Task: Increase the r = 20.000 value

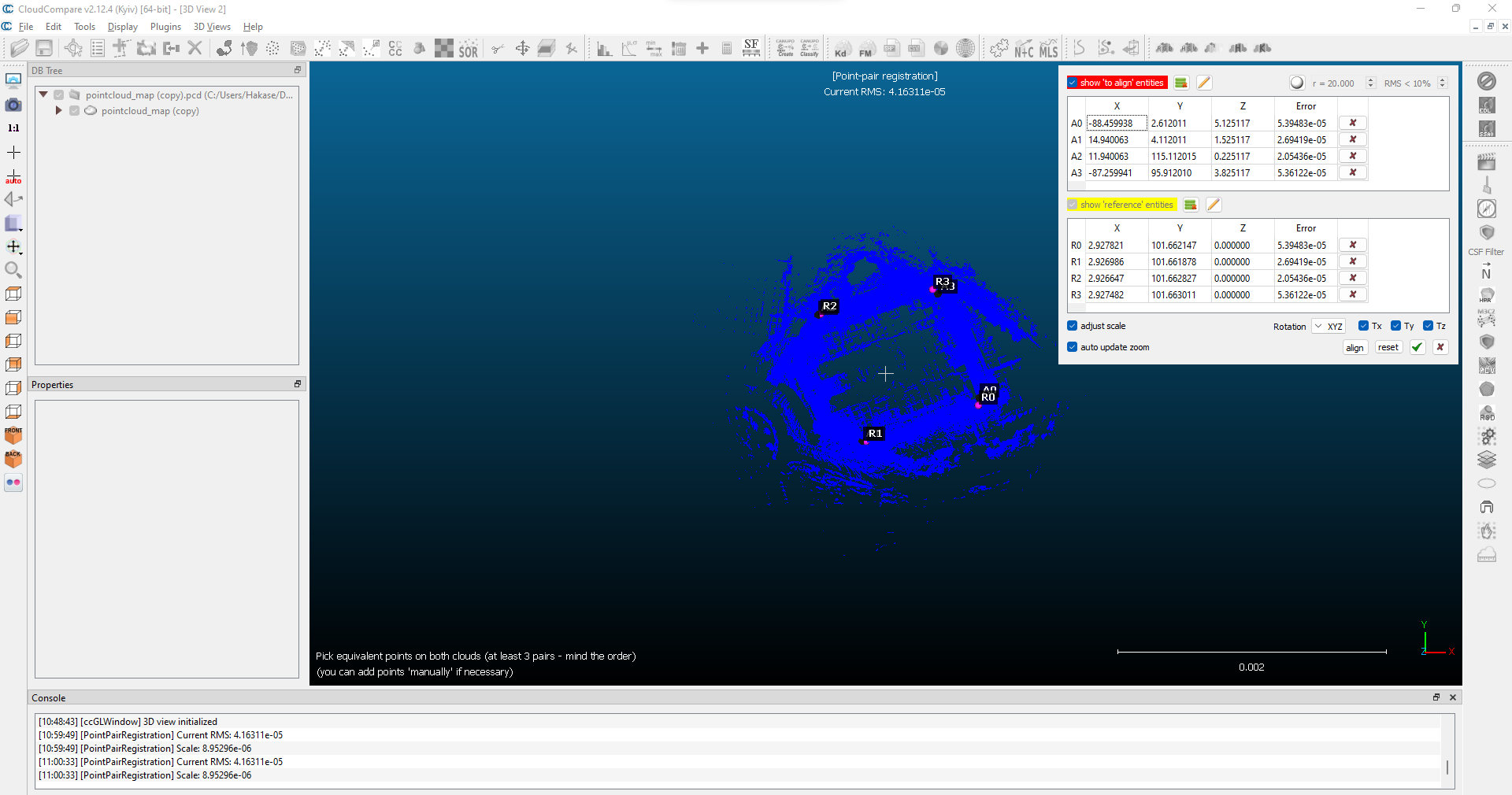Action: click(1371, 79)
